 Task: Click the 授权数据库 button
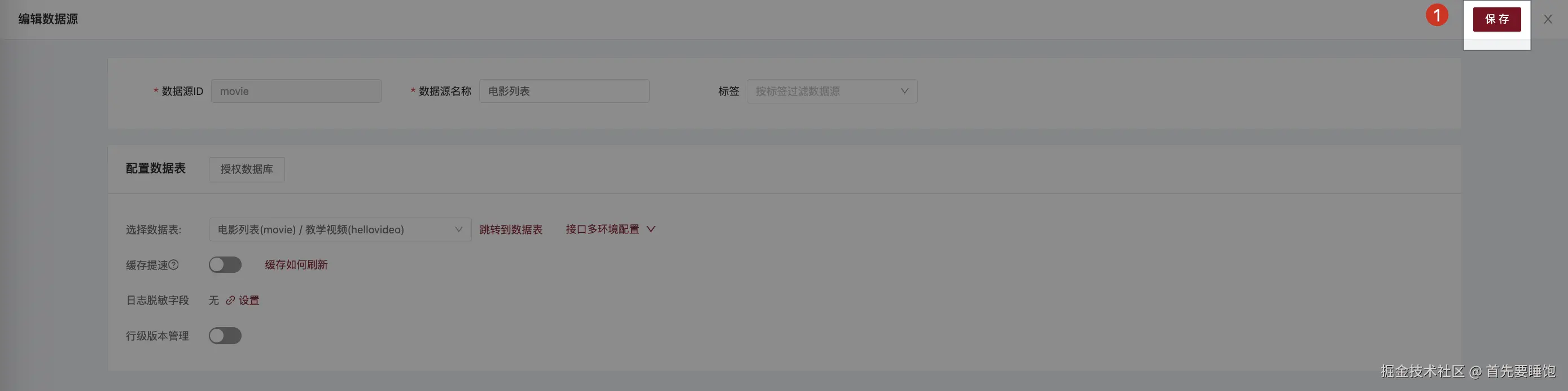(247, 170)
